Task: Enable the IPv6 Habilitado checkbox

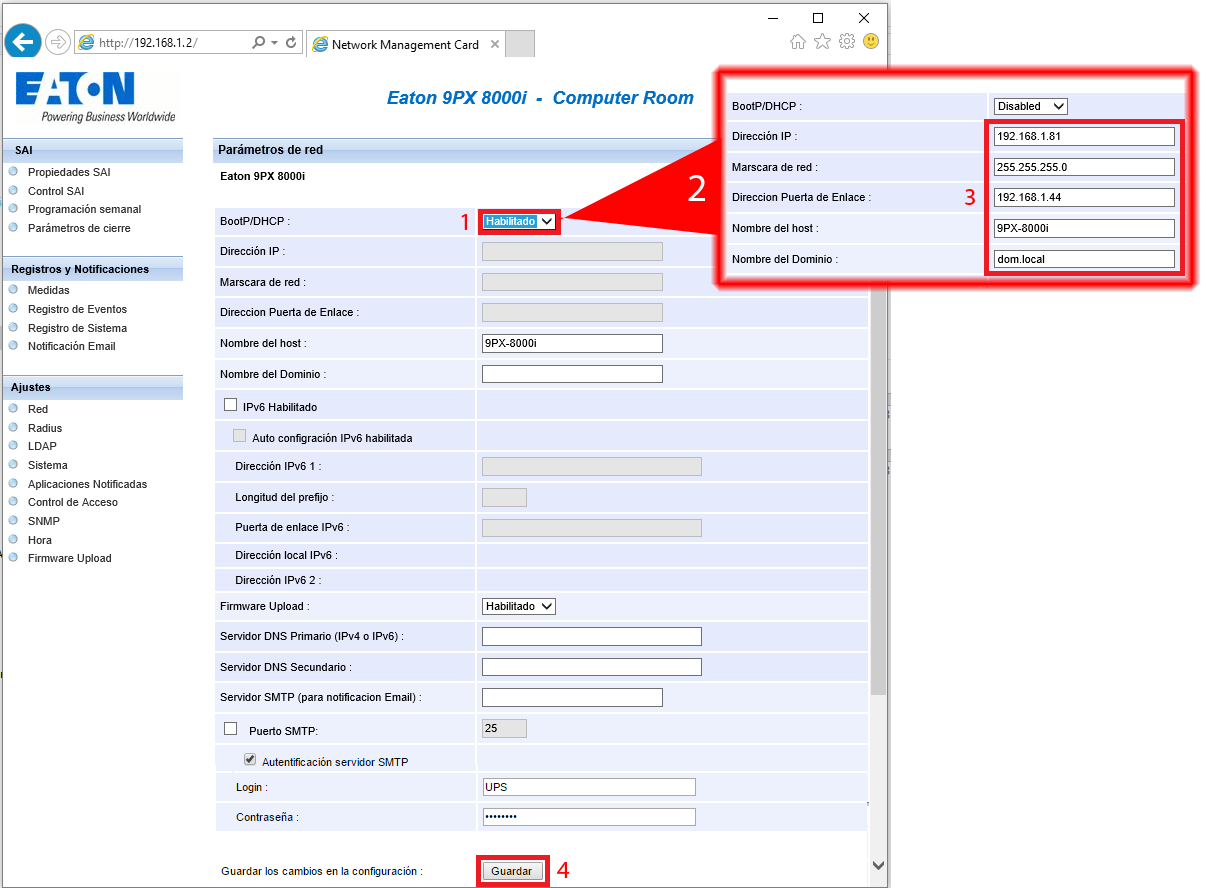Action: (x=231, y=405)
